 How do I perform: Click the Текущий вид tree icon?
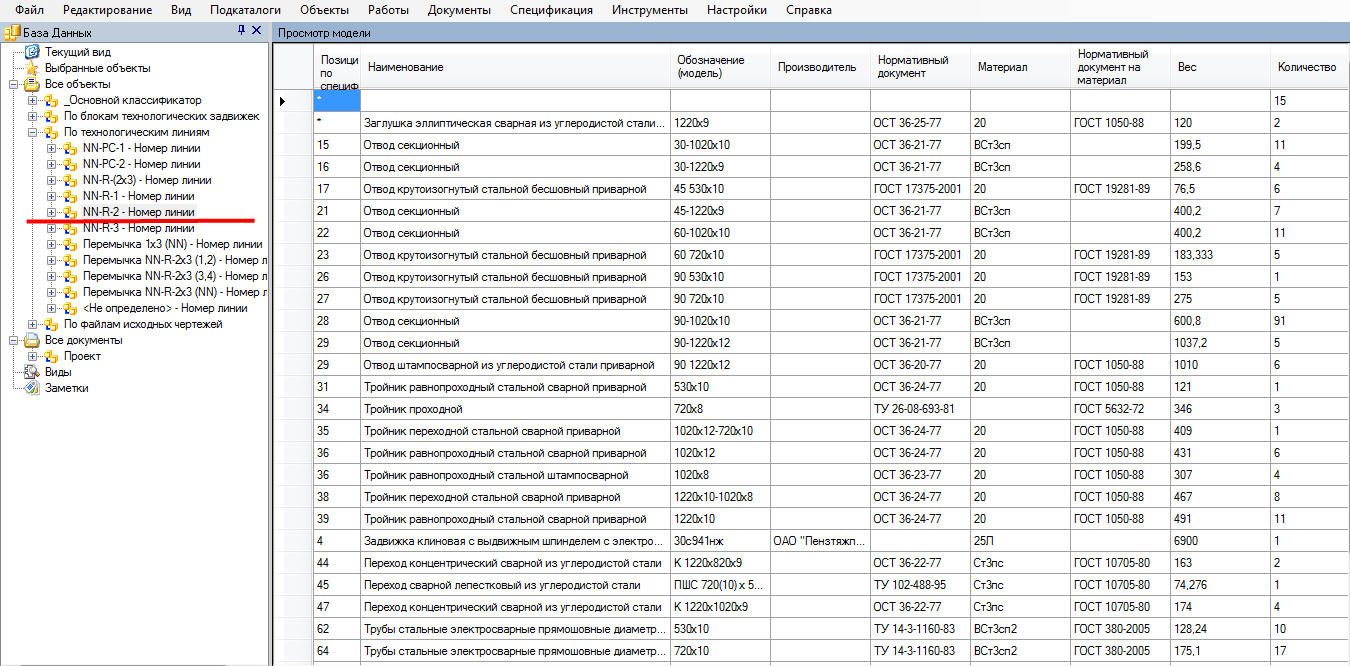pyautogui.click(x=33, y=52)
